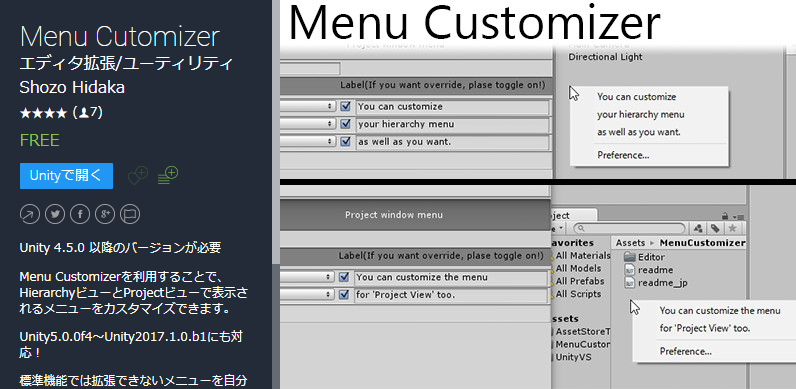The image size is (796, 389).
Task: Open dropdown left of 'your hierarchy menu'
Action: [x=308, y=124]
